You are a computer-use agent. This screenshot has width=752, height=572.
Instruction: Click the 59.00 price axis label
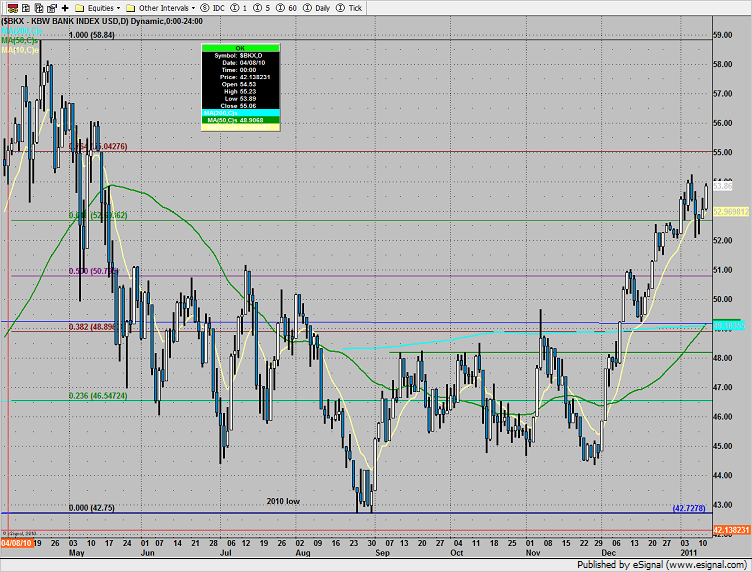pos(723,35)
